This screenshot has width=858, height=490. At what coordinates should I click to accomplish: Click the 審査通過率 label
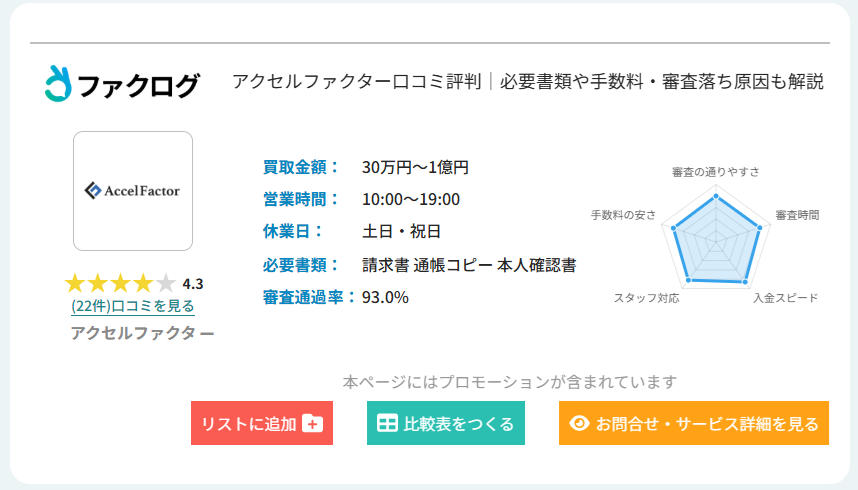[308, 297]
